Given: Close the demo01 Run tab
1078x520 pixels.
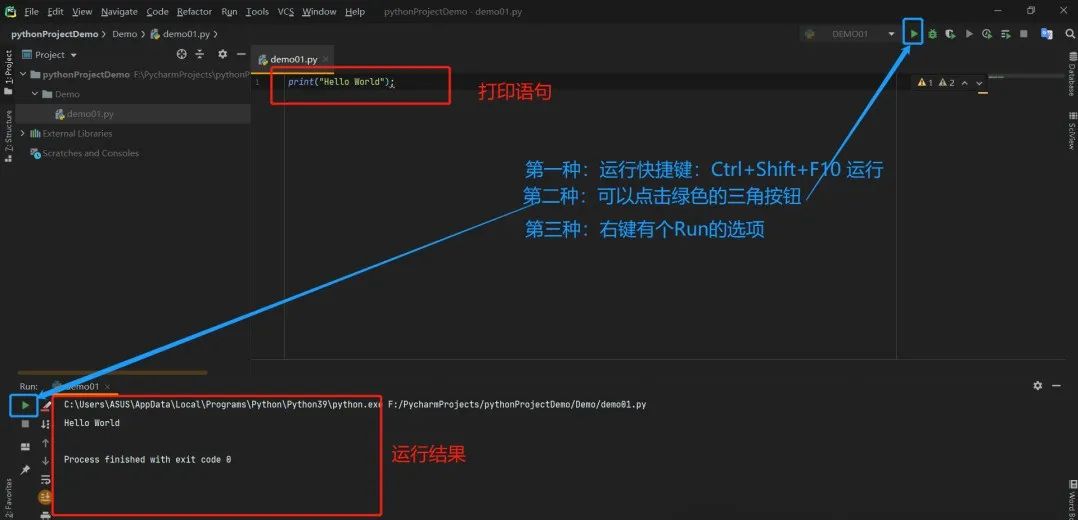Looking at the screenshot, I should [x=107, y=387].
